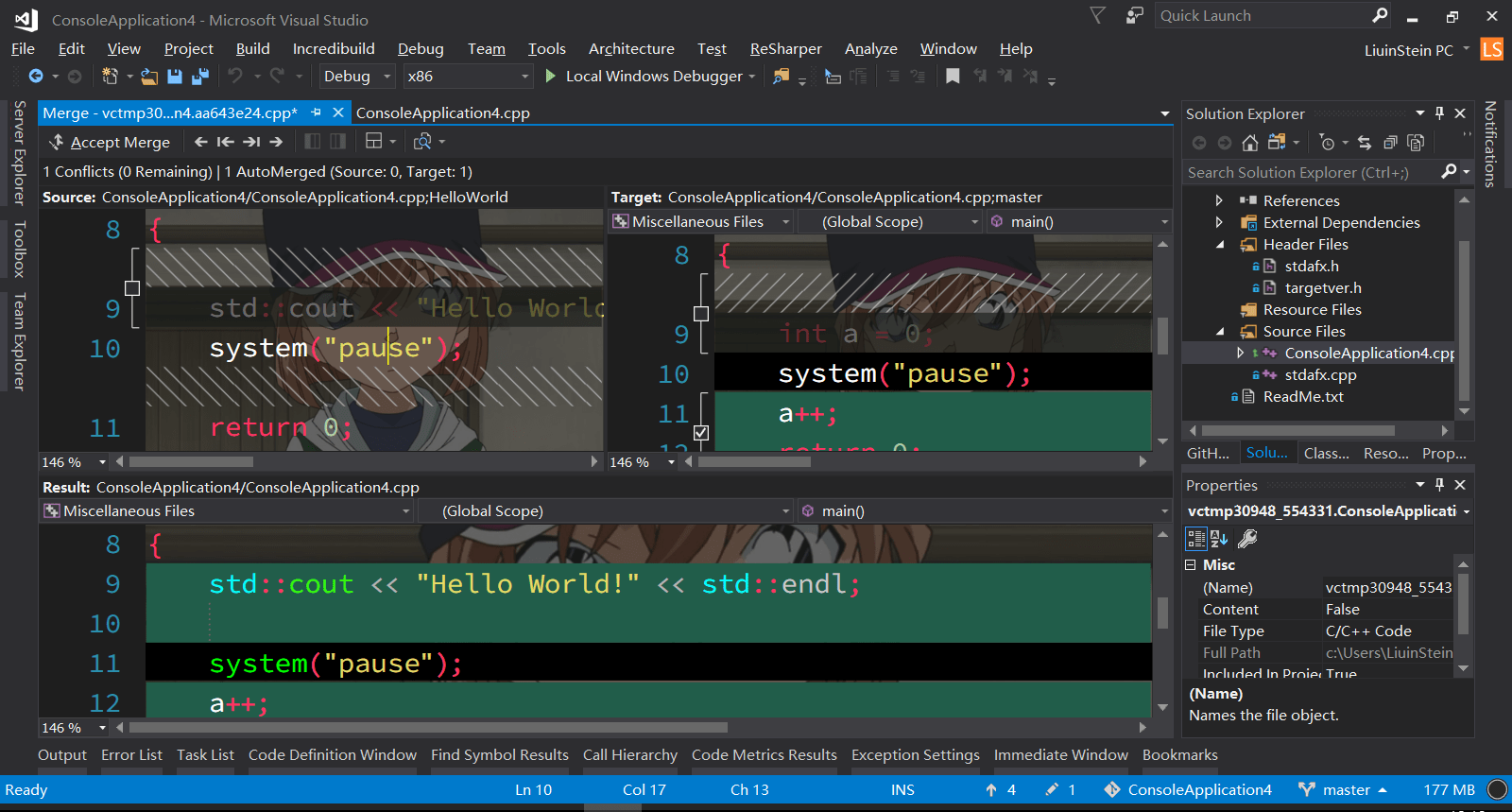Go to the next conflict arrow
The width and height of the screenshot is (1512, 812).
[276, 142]
